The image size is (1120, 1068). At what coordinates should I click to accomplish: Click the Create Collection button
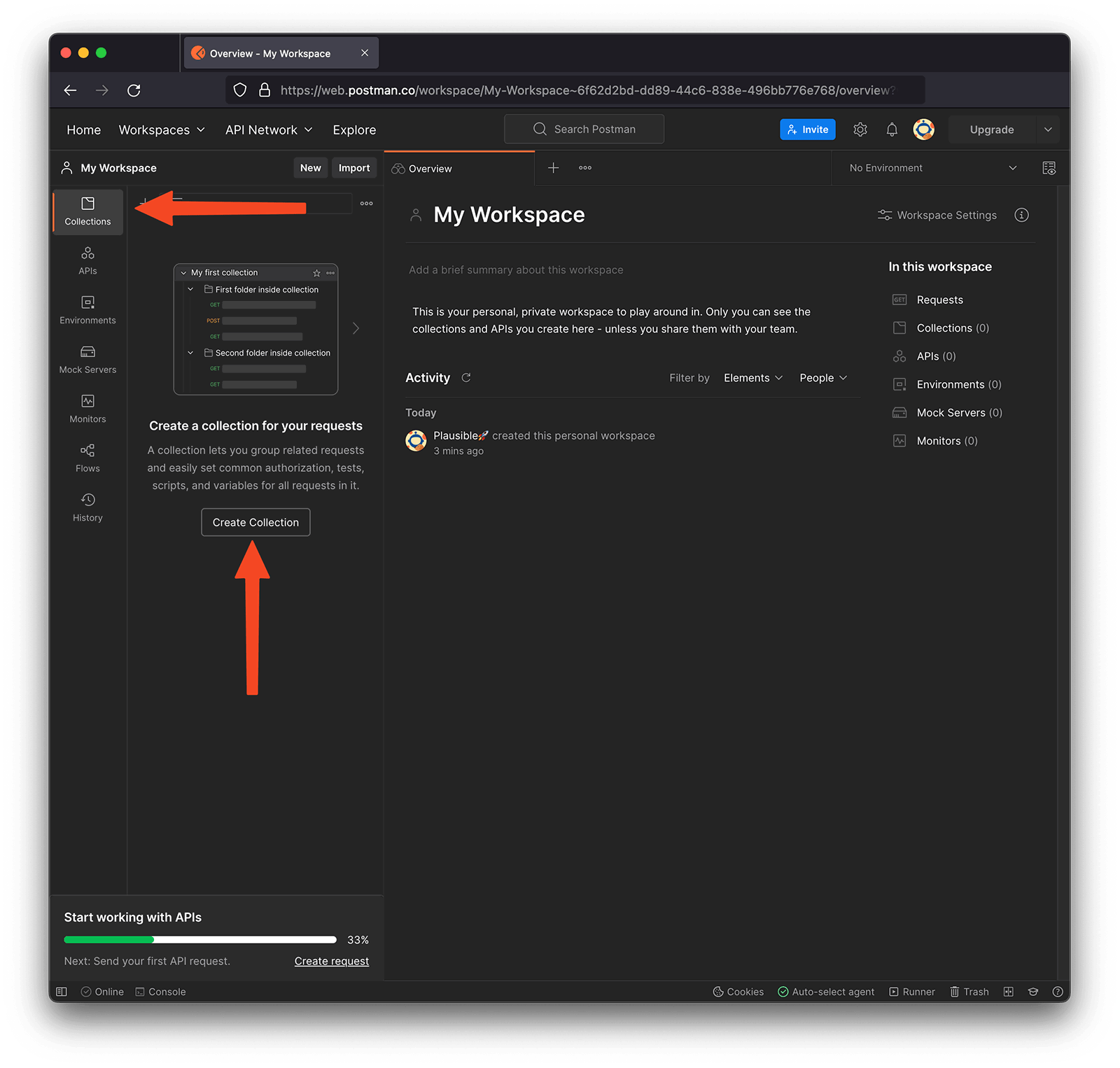[255, 522]
